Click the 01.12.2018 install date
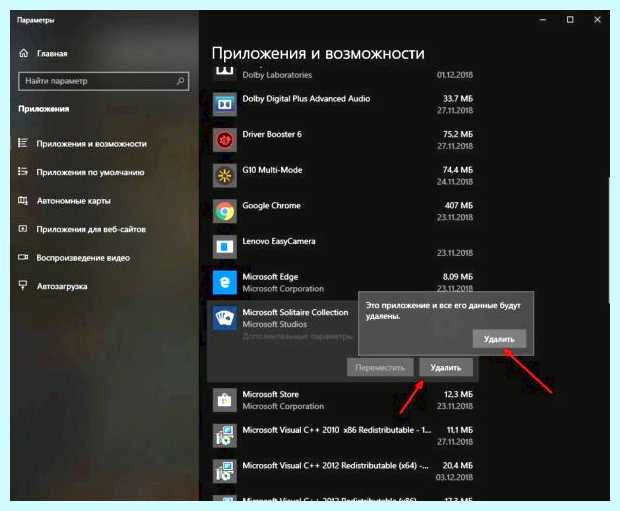The width and height of the screenshot is (620, 511). (x=455, y=75)
